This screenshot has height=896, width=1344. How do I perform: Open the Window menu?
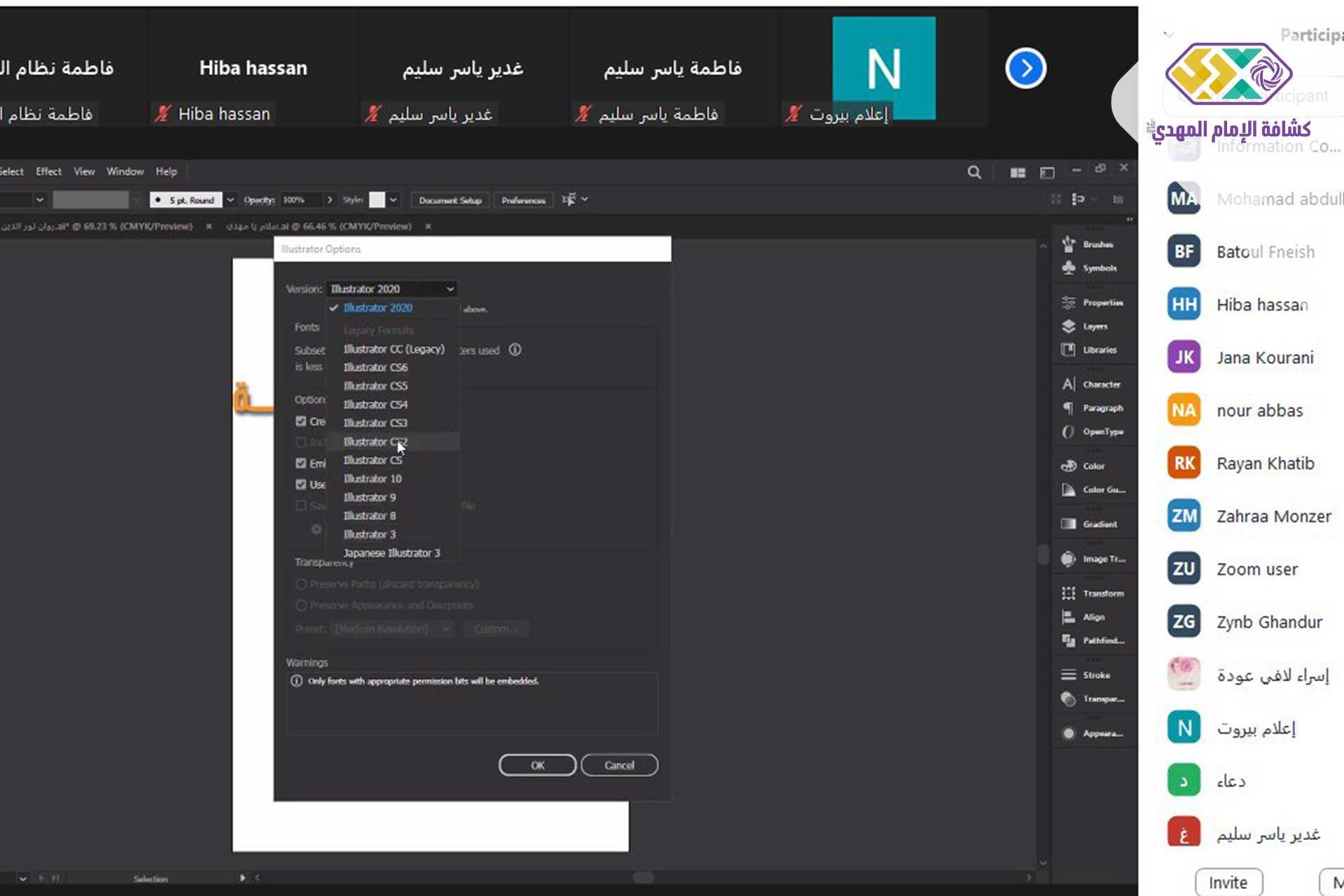pos(125,171)
